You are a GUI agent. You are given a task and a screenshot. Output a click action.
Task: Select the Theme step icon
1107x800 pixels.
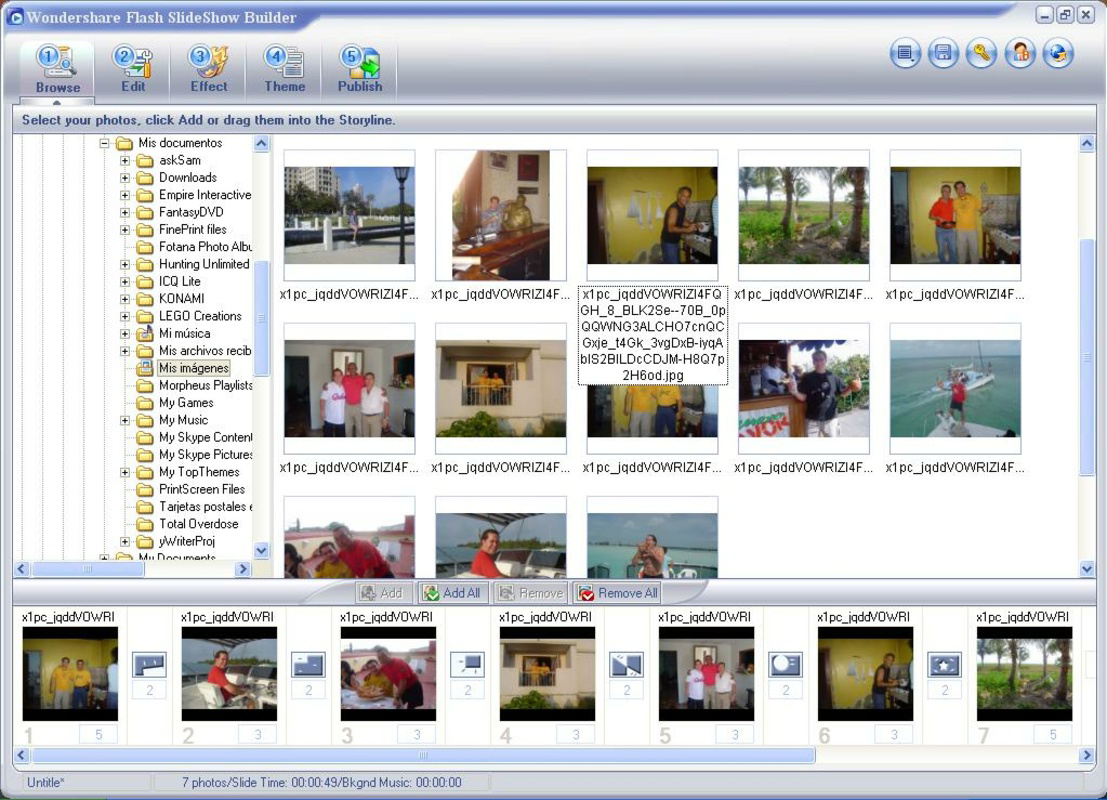(x=284, y=63)
